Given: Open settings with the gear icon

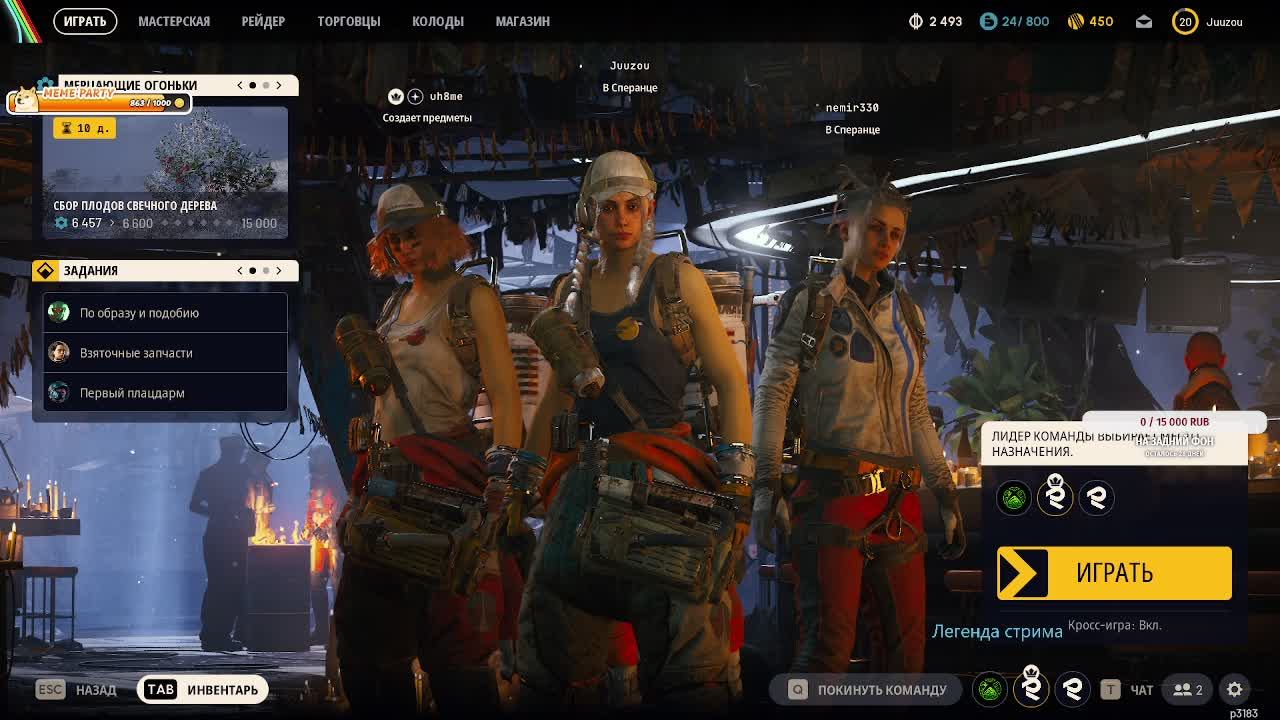Looking at the screenshot, I should (1235, 689).
